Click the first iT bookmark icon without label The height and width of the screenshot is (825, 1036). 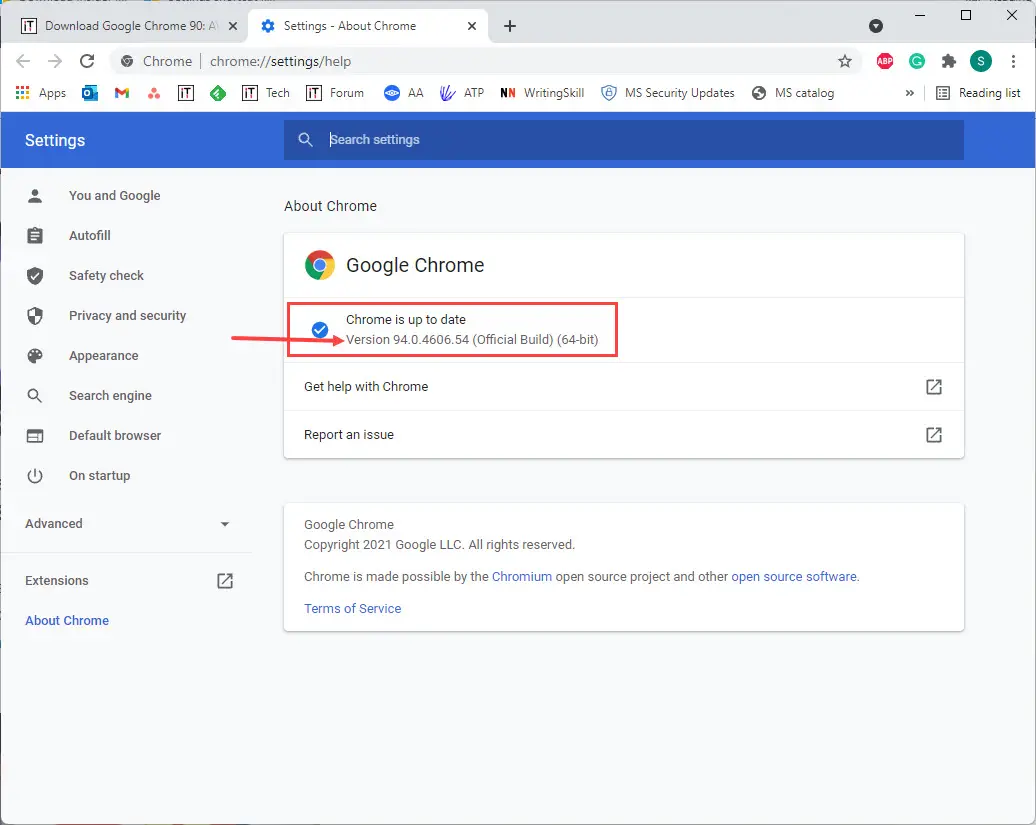[x=186, y=93]
